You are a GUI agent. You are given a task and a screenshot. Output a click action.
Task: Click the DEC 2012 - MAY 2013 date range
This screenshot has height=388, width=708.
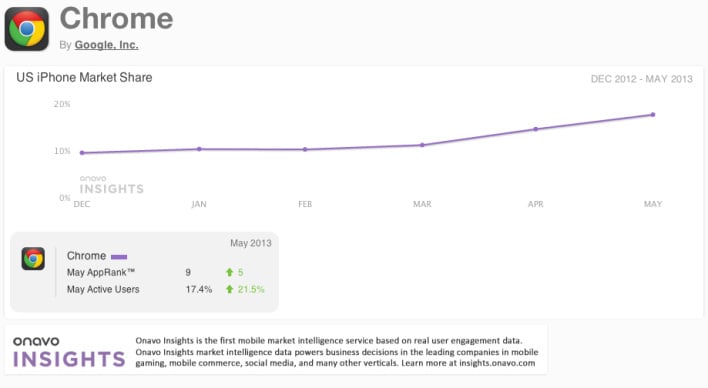pyautogui.click(x=642, y=79)
